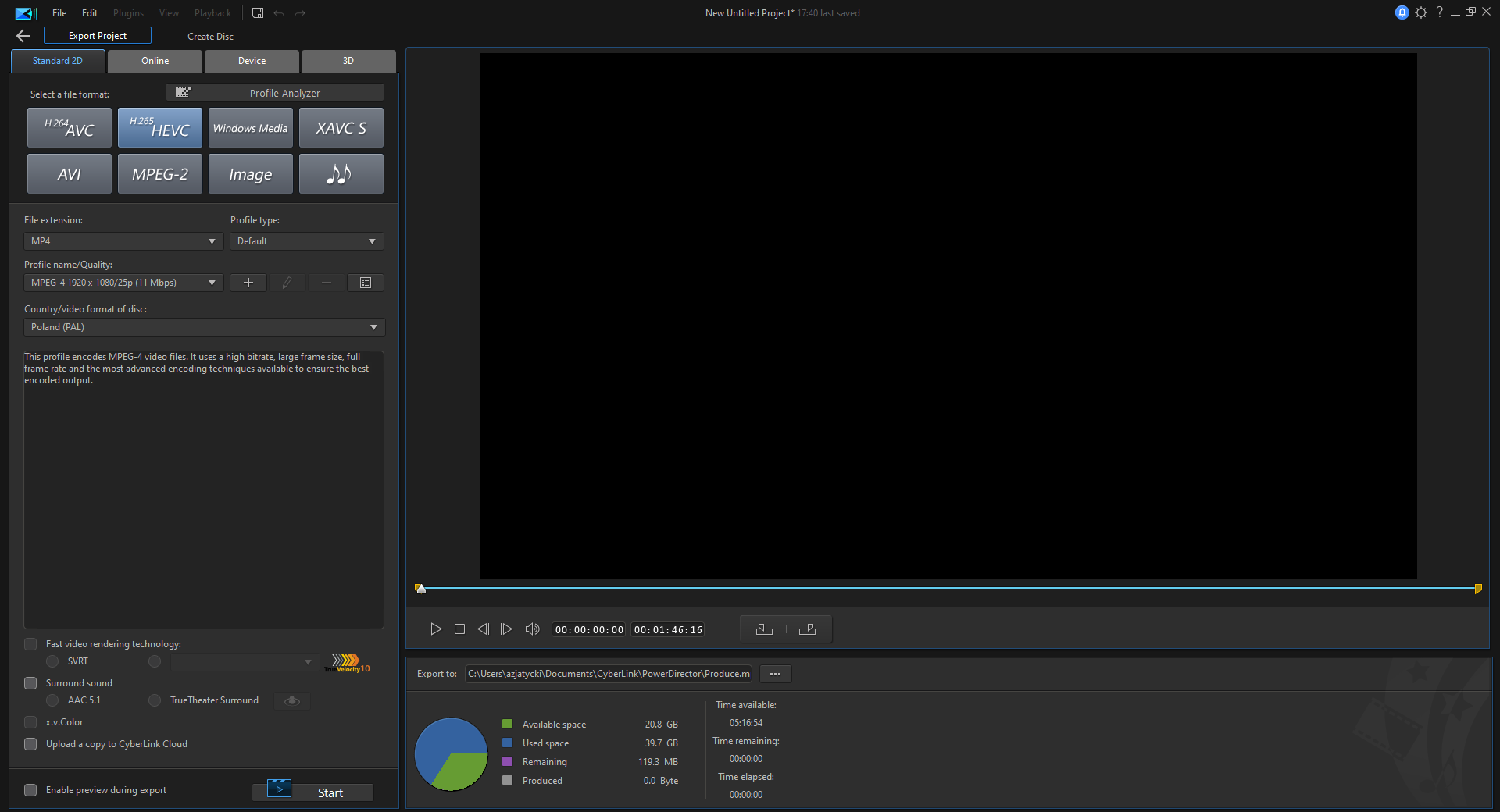Screen dimensions: 1500x812
Task: Enable Surround sound checkbox
Action: (30, 683)
